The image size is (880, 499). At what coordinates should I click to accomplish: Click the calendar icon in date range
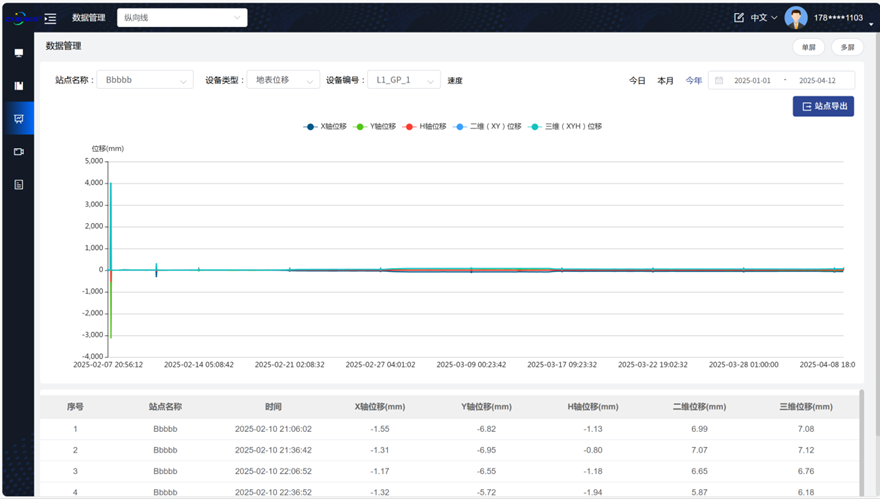coord(719,80)
